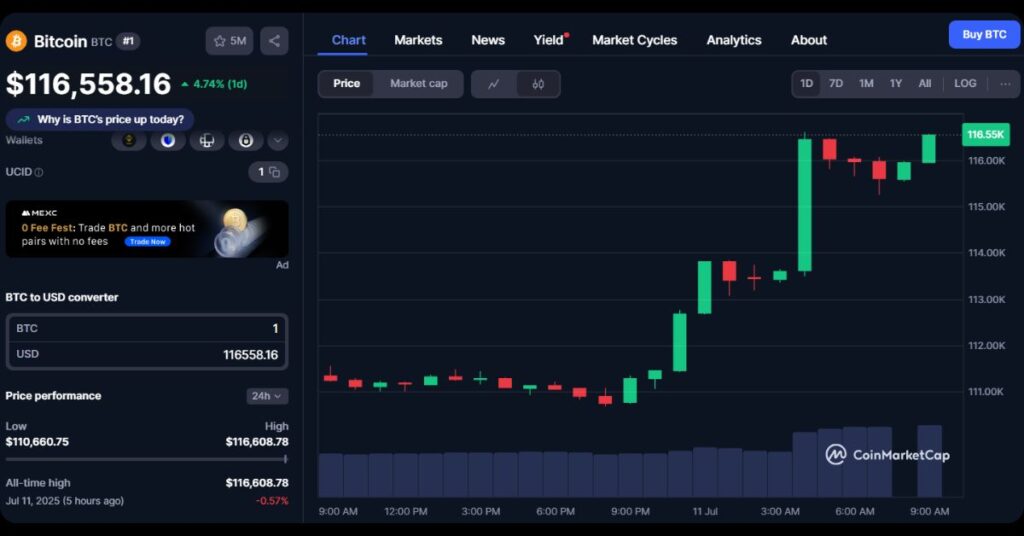Open the News tab
Image resolution: width=1024 pixels, height=536 pixels.
coord(488,40)
